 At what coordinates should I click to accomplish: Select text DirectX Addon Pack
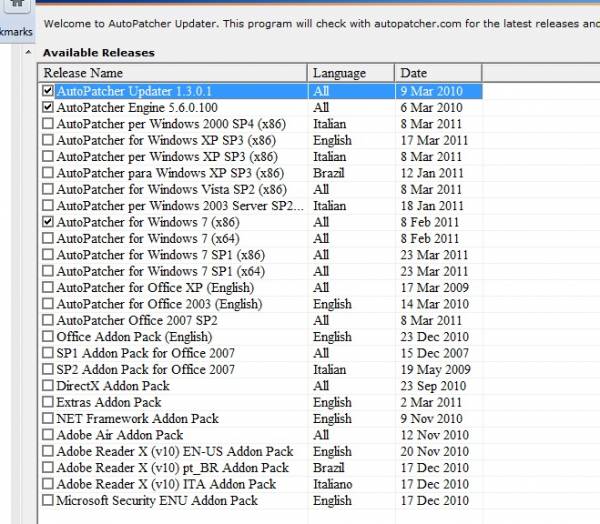(x=113, y=386)
